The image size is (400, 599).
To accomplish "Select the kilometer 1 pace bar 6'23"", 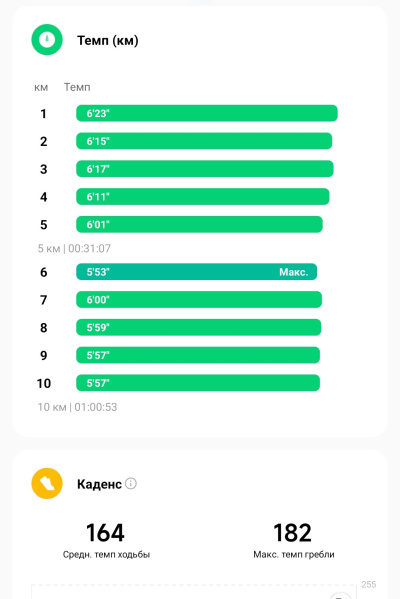I will pos(207,113).
